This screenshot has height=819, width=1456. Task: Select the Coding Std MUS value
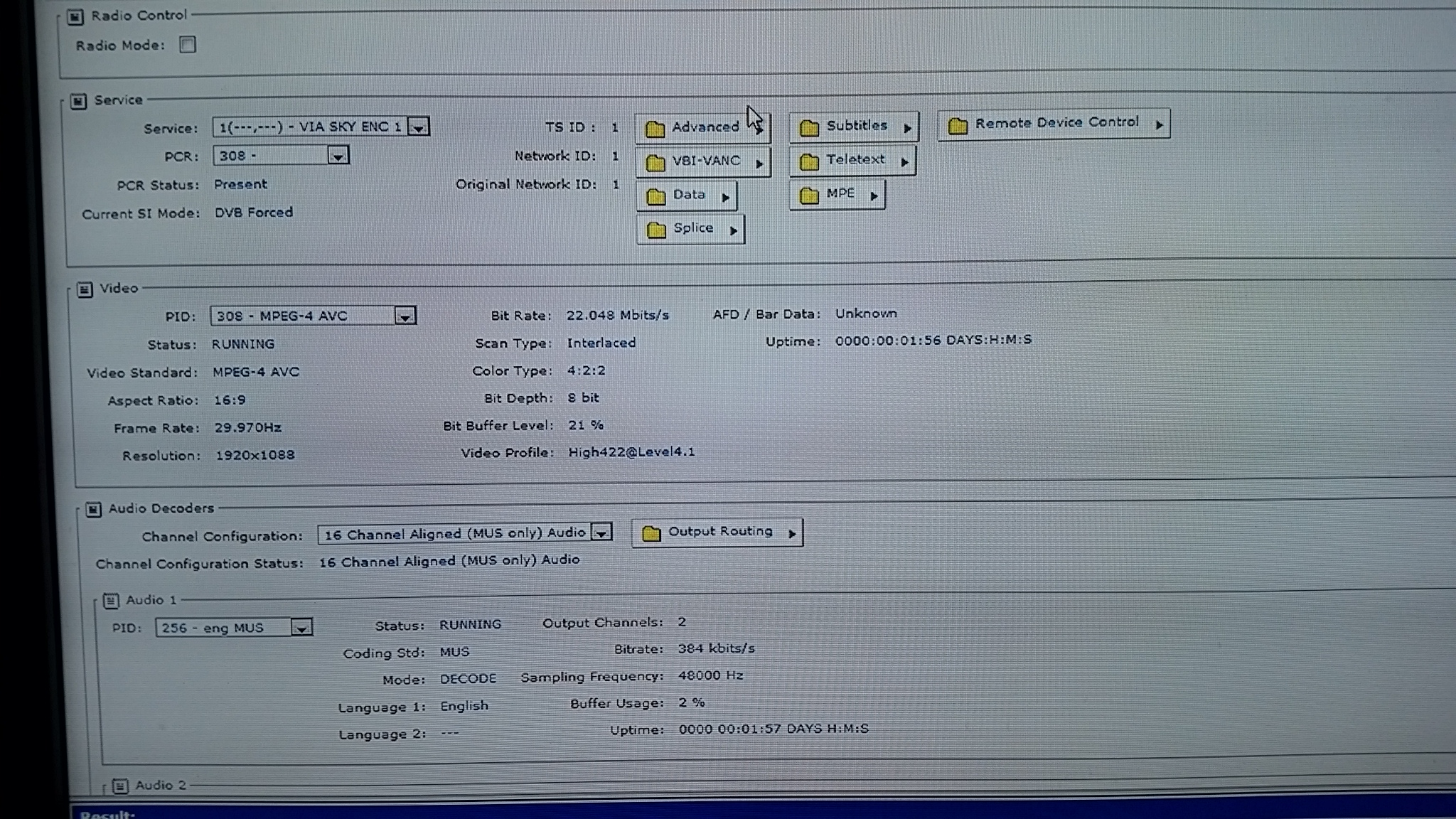tap(454, 652)
